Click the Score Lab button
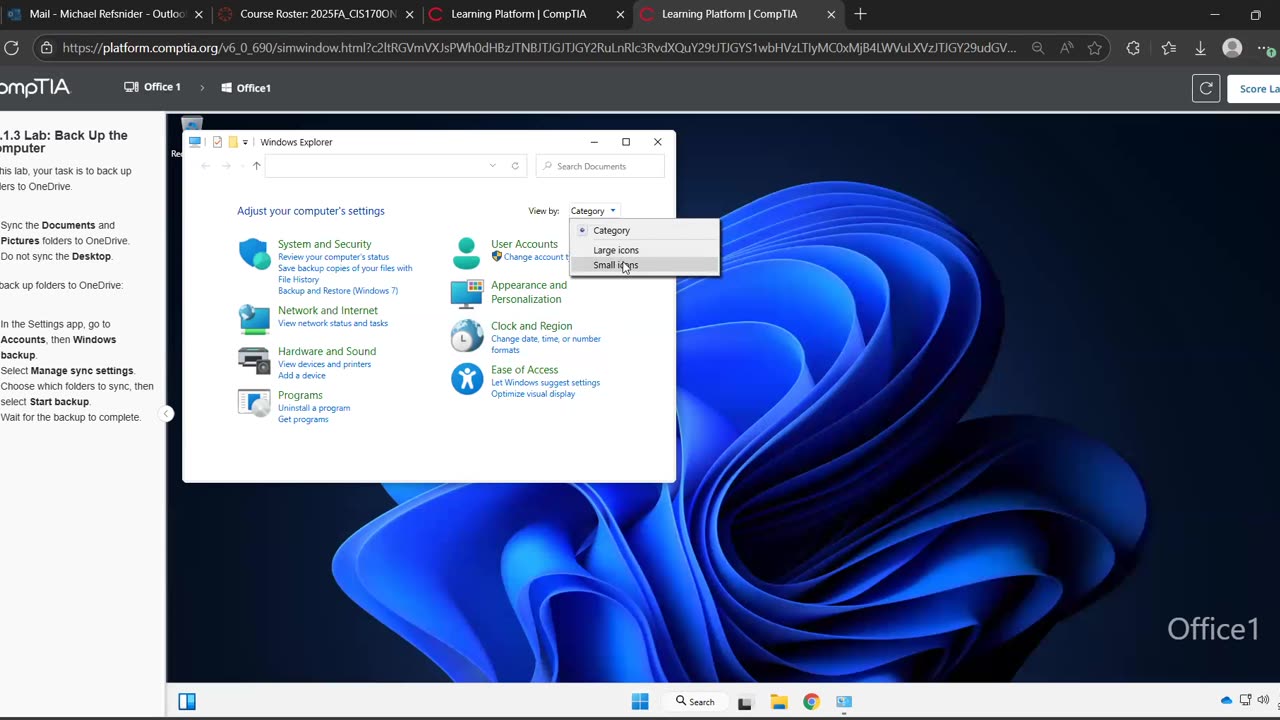1280x720 pixels. (x=1254, y=88)
